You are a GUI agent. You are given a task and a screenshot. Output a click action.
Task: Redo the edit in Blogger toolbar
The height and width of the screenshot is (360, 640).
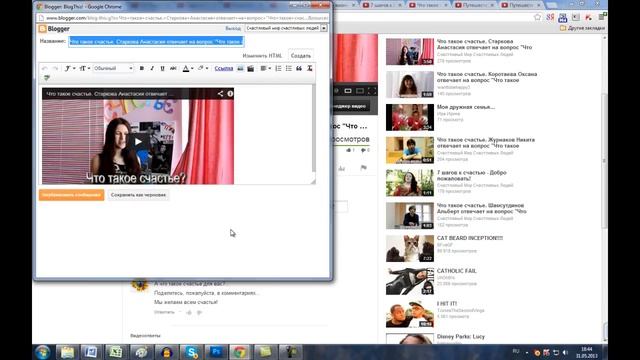point(55,68)
